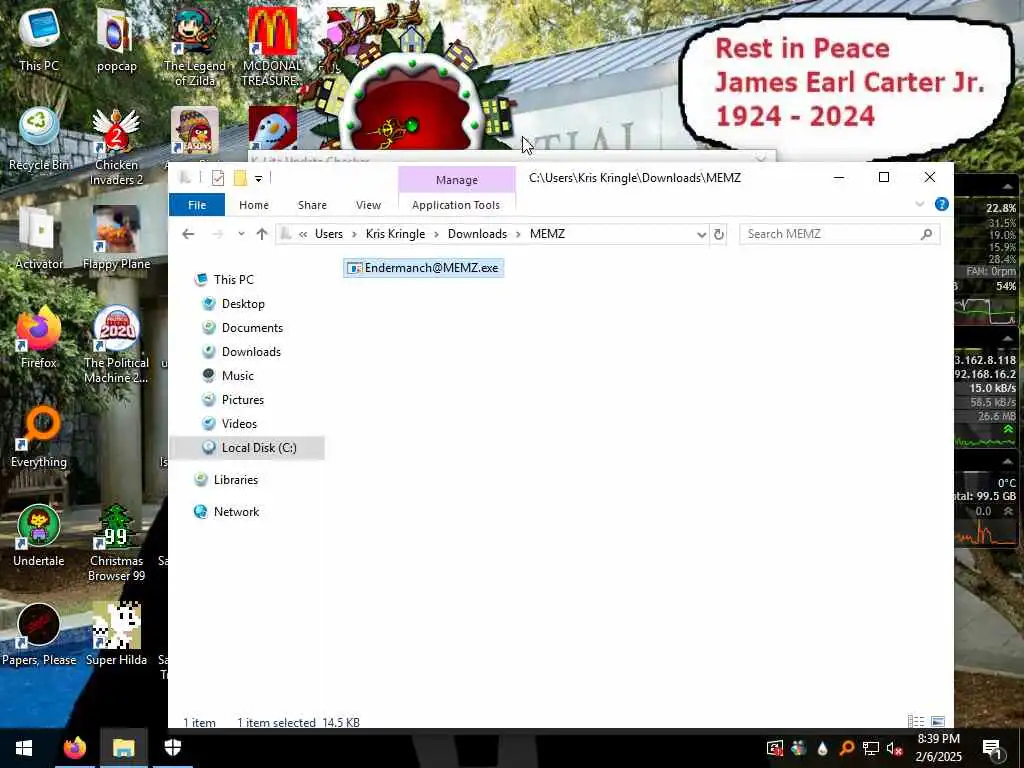Screen dimensions: 1024x768
Task: Select Downloads in navigation pane
Action: tap(251, 351)
